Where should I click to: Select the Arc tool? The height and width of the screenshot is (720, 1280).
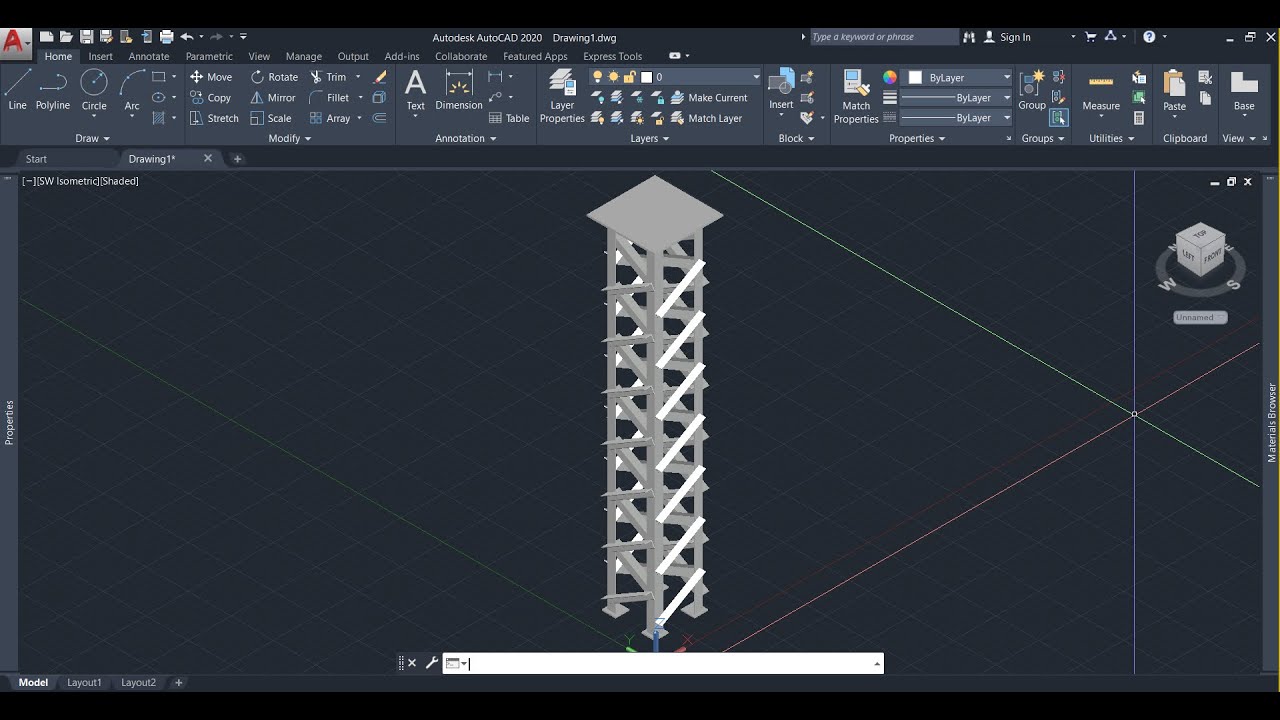pyautogui.click(x=132, y=89)
